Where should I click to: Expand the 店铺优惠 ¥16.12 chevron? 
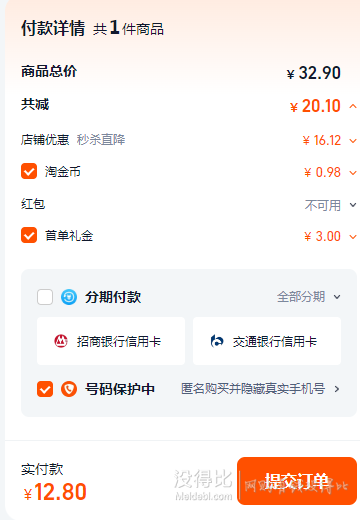pos(353,141)
